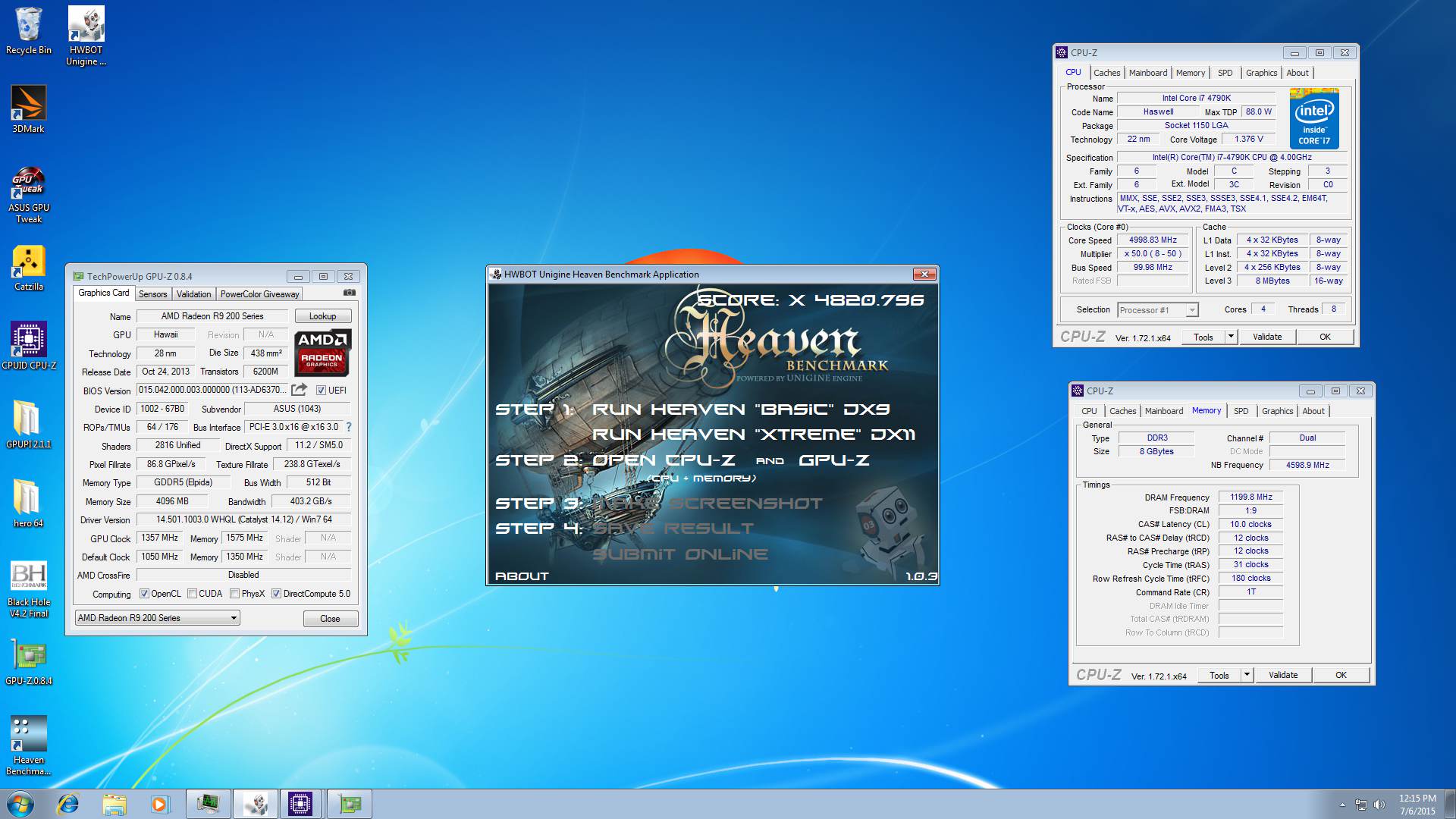The height and width of the screenshot is (819, 1456).
Task: Open the Recycle Bin desktop icon
Action: pyautogui.click(x=29, y=30)
